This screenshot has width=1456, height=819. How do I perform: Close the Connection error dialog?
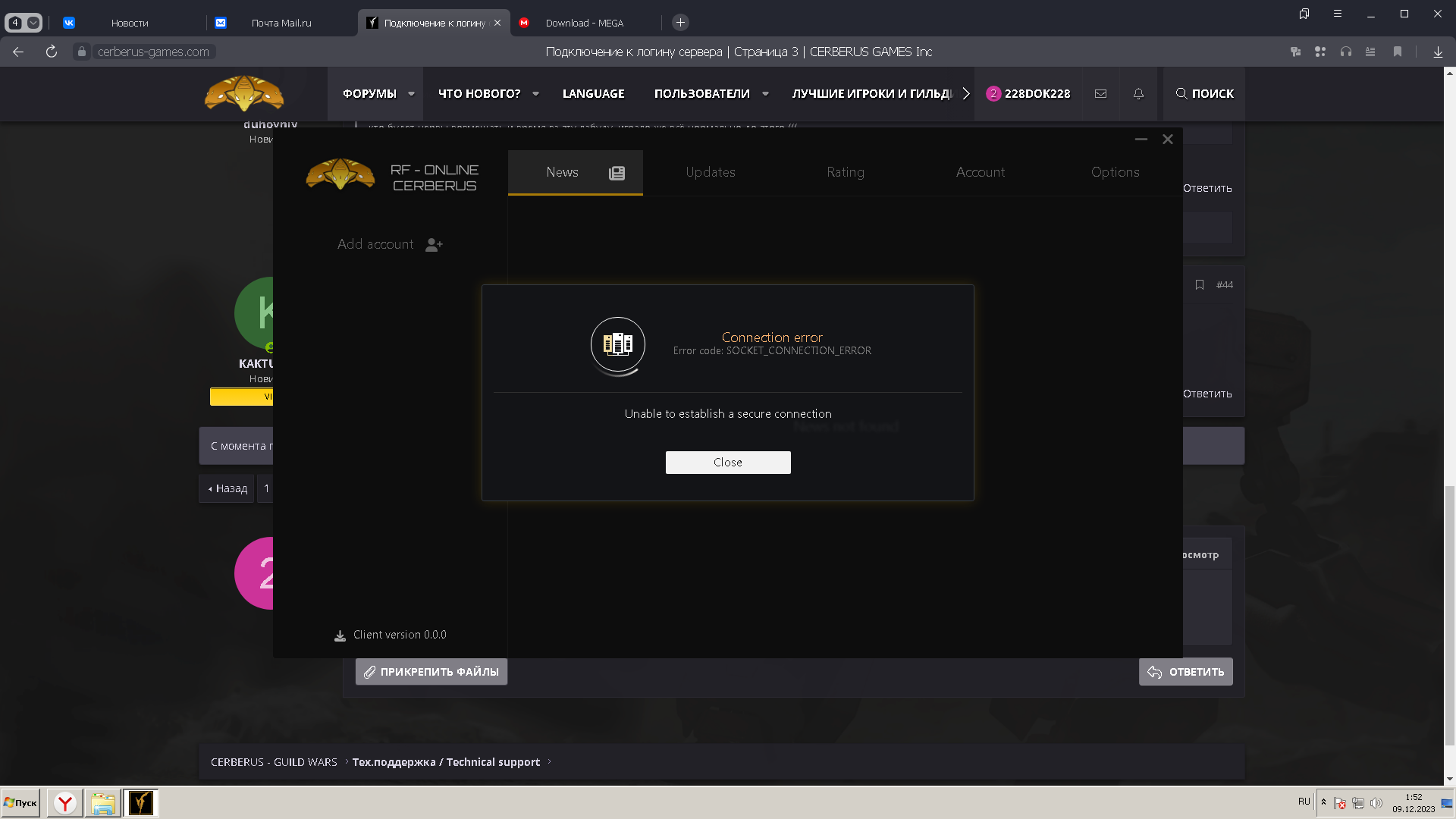coord(728,463)
